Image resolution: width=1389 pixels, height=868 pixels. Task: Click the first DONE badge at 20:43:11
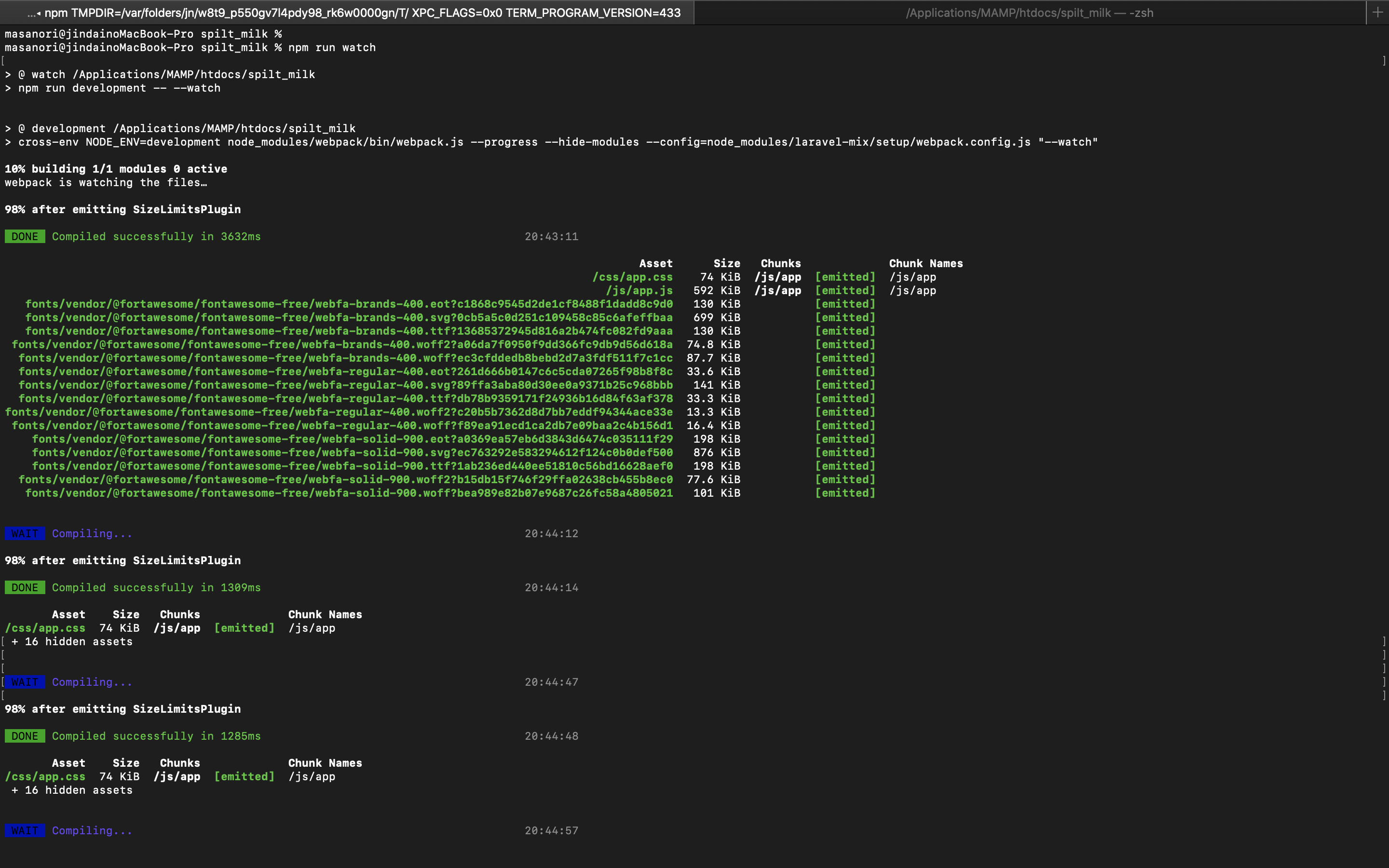(25, 236)
